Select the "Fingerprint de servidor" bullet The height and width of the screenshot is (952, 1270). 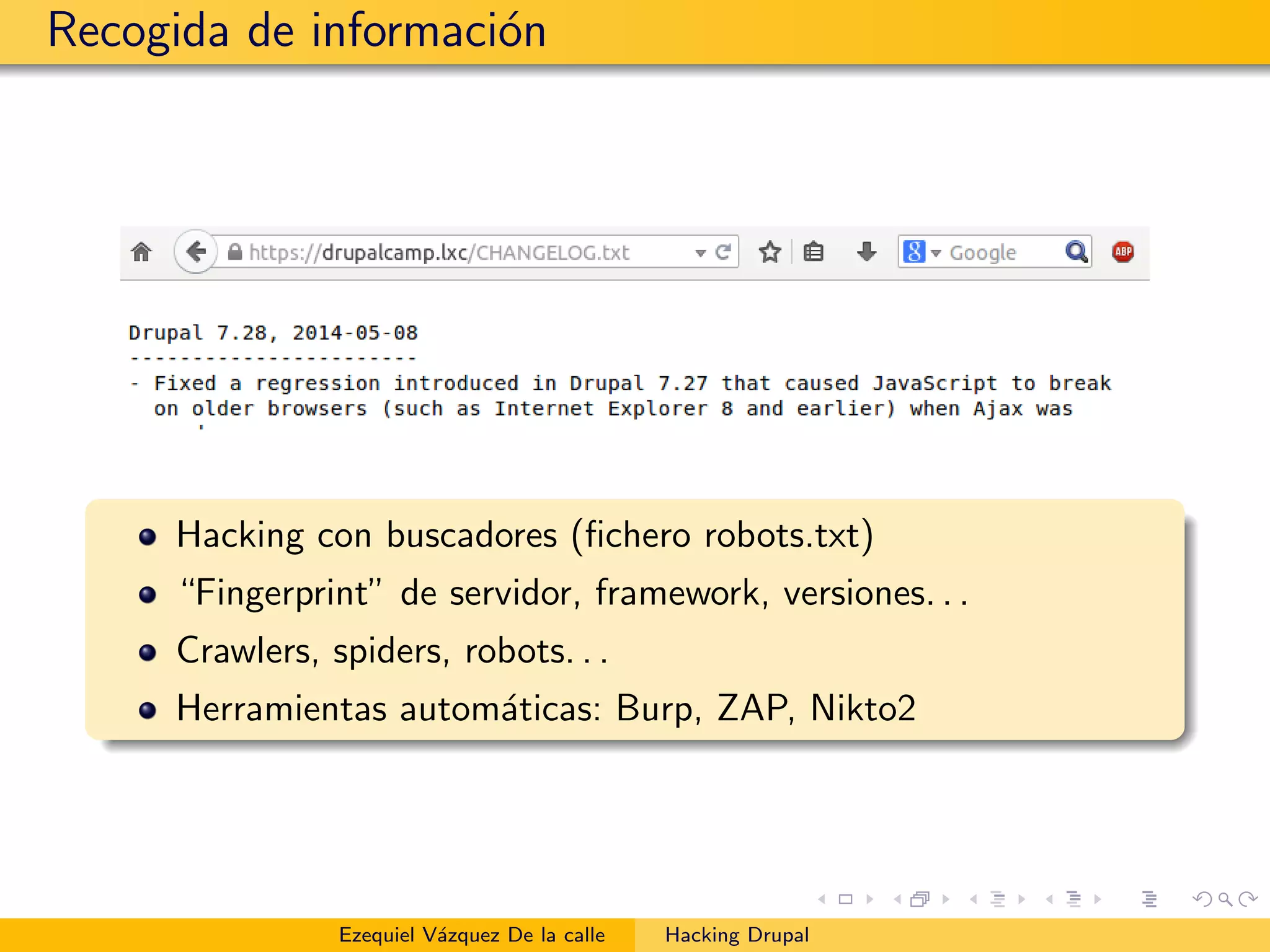573,593
